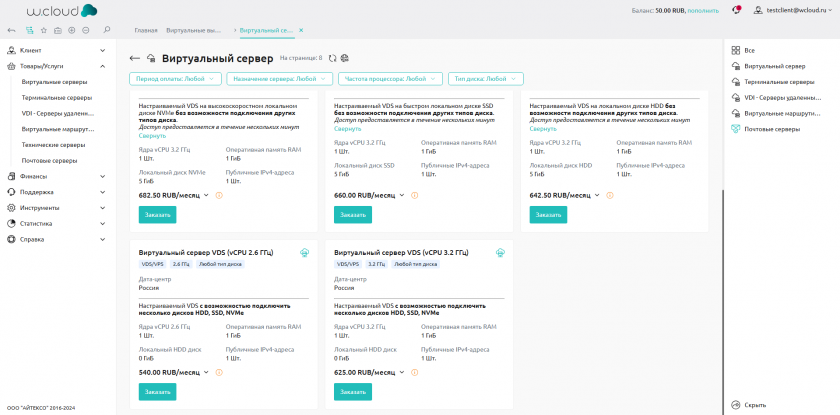Viewport: 840px width, 415px height.
Task: Click Скрыть to hide the right panel
Action: coord(755,405)
